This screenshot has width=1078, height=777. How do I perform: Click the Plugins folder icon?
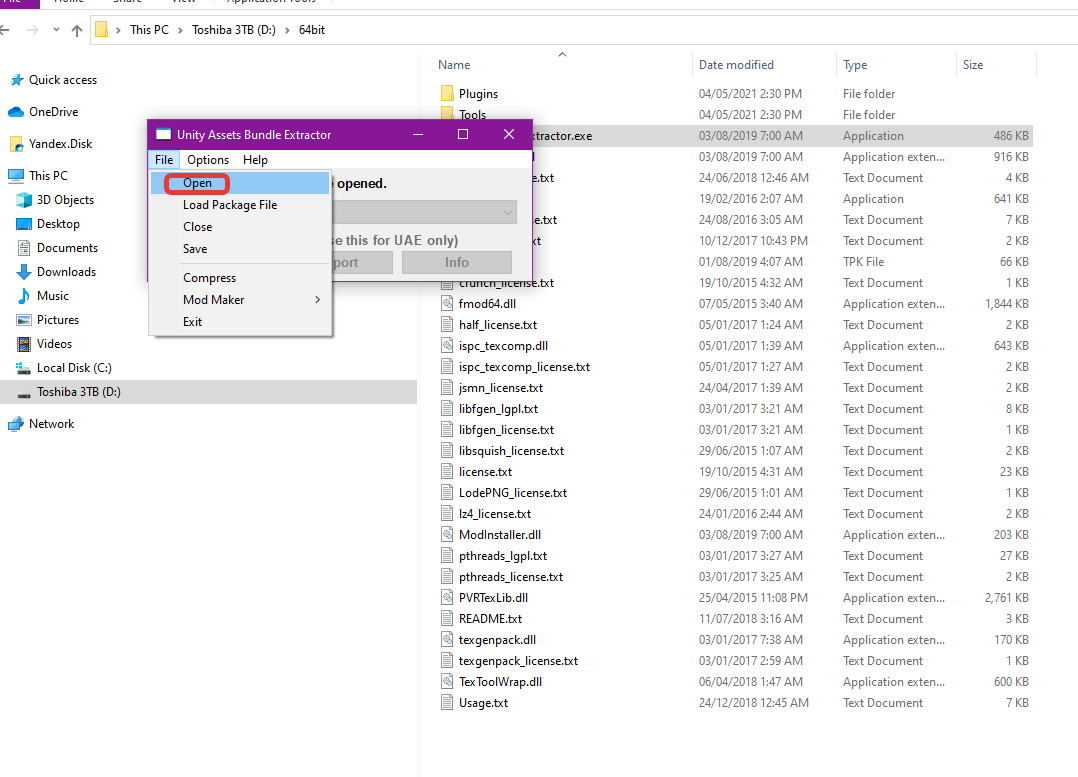click(x=448, y=94)
